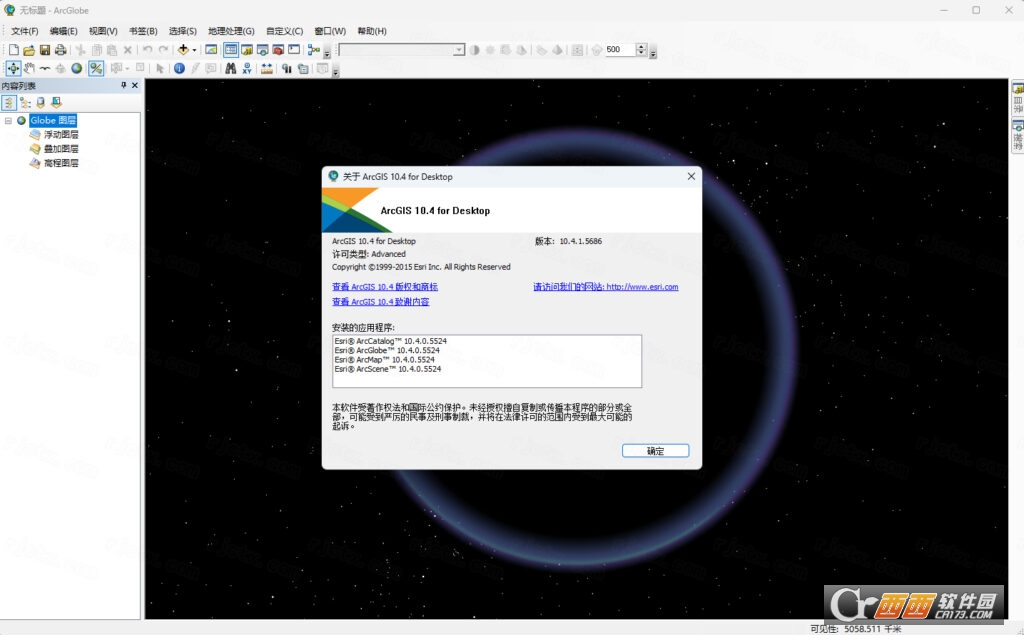The image size is (1024, 635).
Task: Open the 地理处理(G) menu
Action: (x=231, y=31)
